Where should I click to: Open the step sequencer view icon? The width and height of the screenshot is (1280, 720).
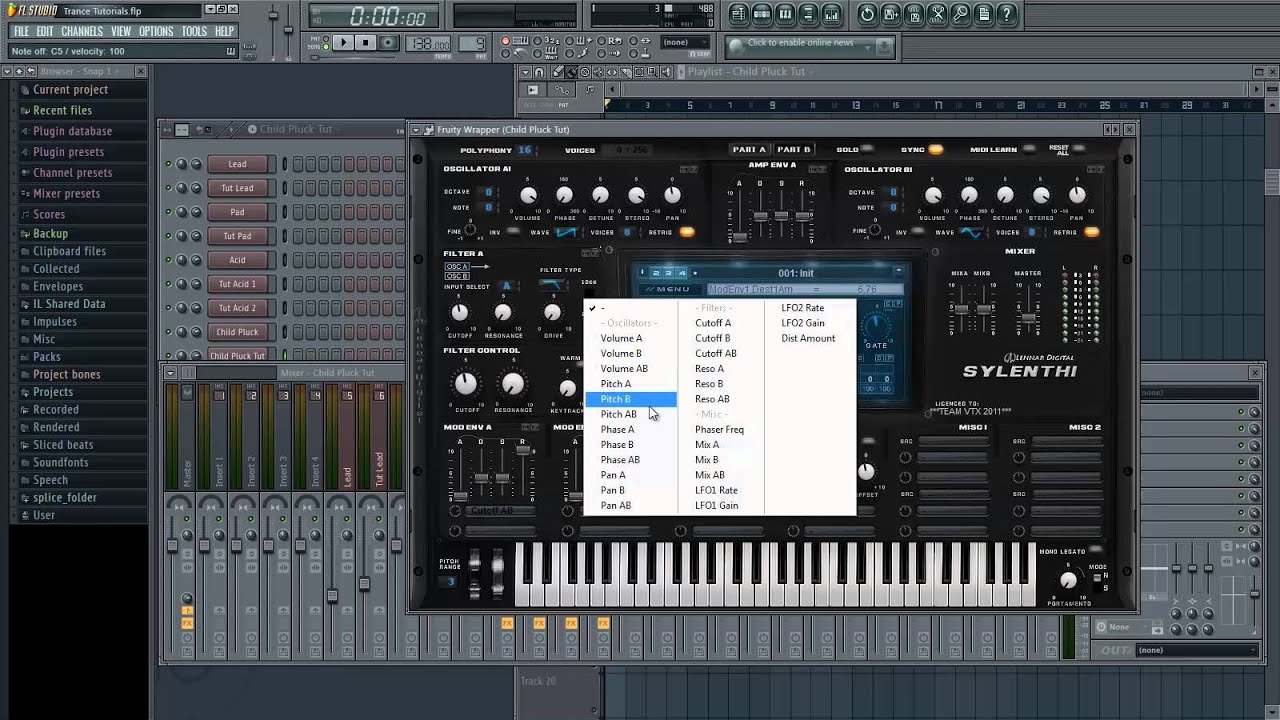[x=762, y=14]
